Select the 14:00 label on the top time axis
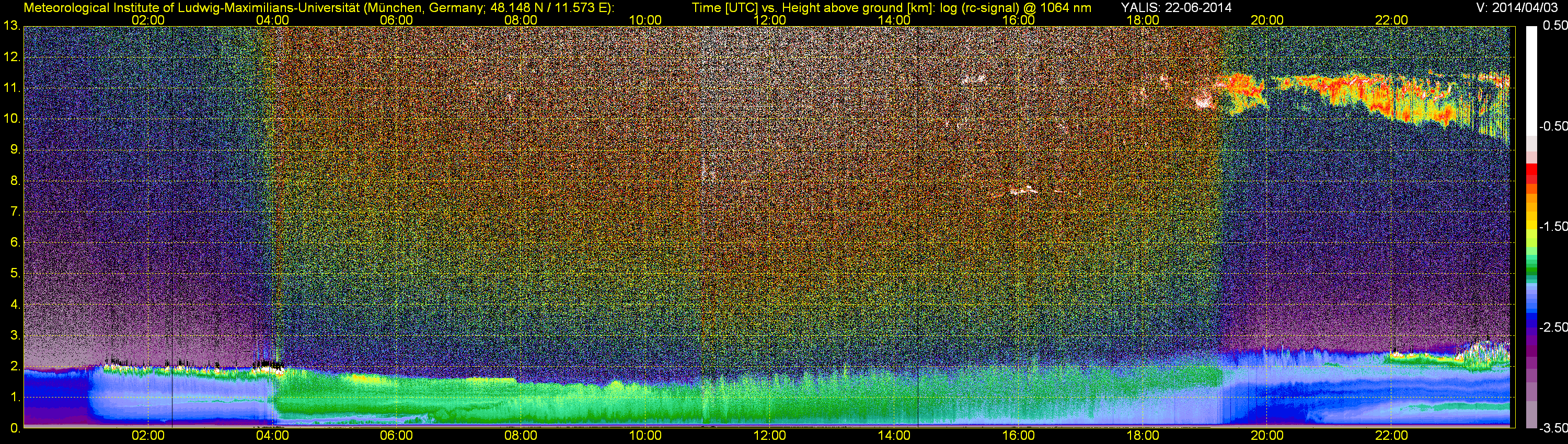This screenshot has width=1568, height=444. pyautogui.click(x=894, y=20)
